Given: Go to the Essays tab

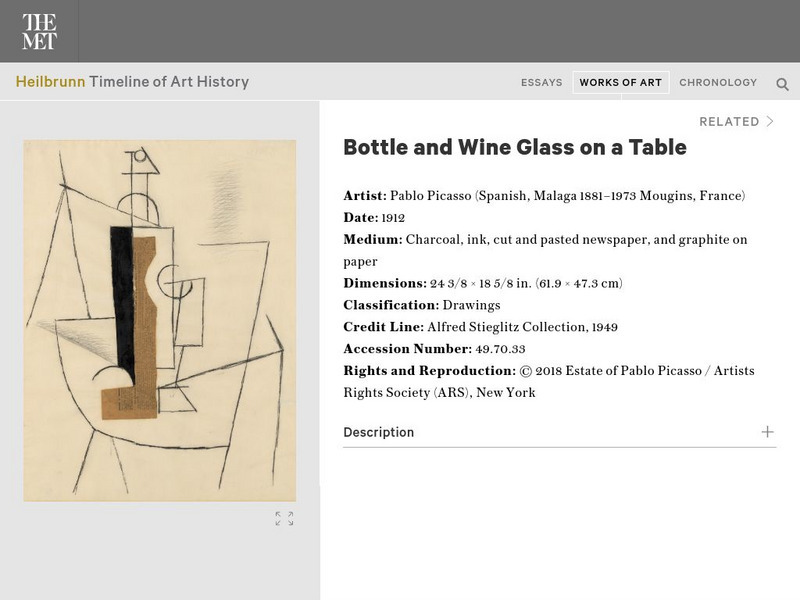Looking at the screenshot, I should [x=541, y=83].
